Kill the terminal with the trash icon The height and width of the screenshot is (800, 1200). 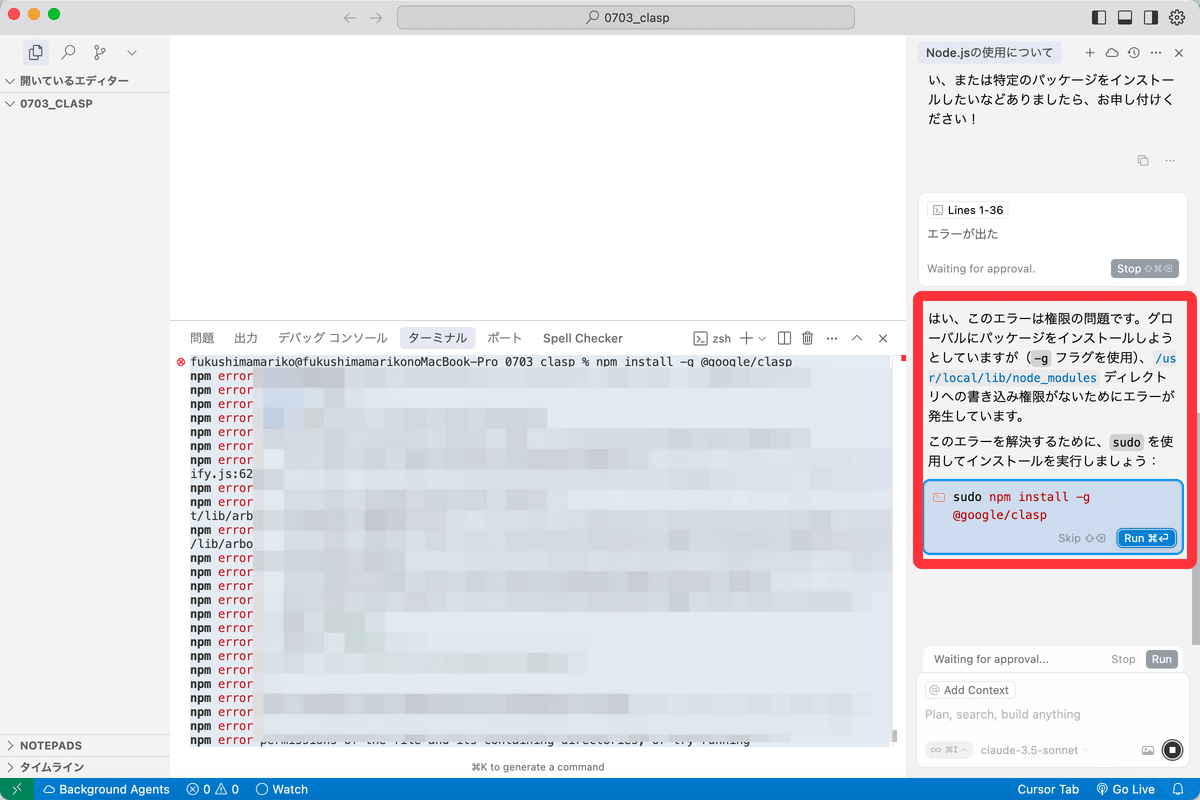[807, 338]
